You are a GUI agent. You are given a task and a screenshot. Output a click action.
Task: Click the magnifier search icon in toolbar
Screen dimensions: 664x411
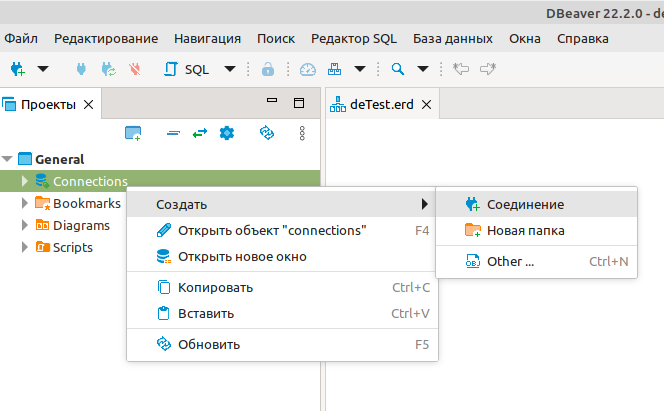pyautogui.click(x=397, y=69)
